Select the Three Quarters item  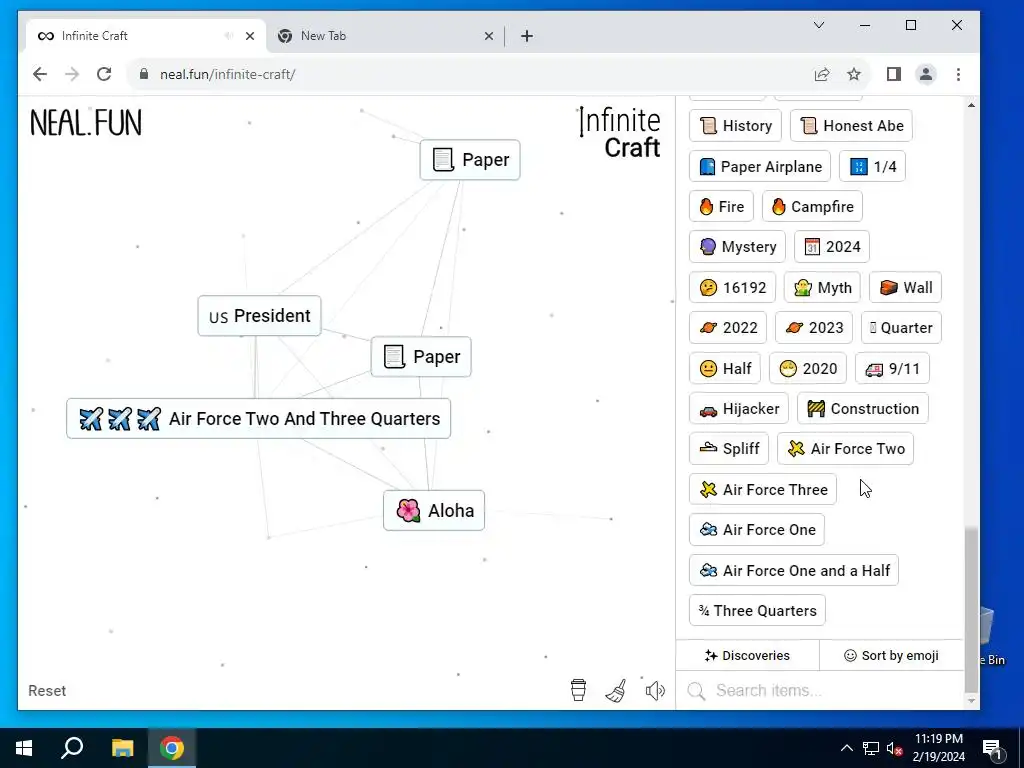[758, 611]
